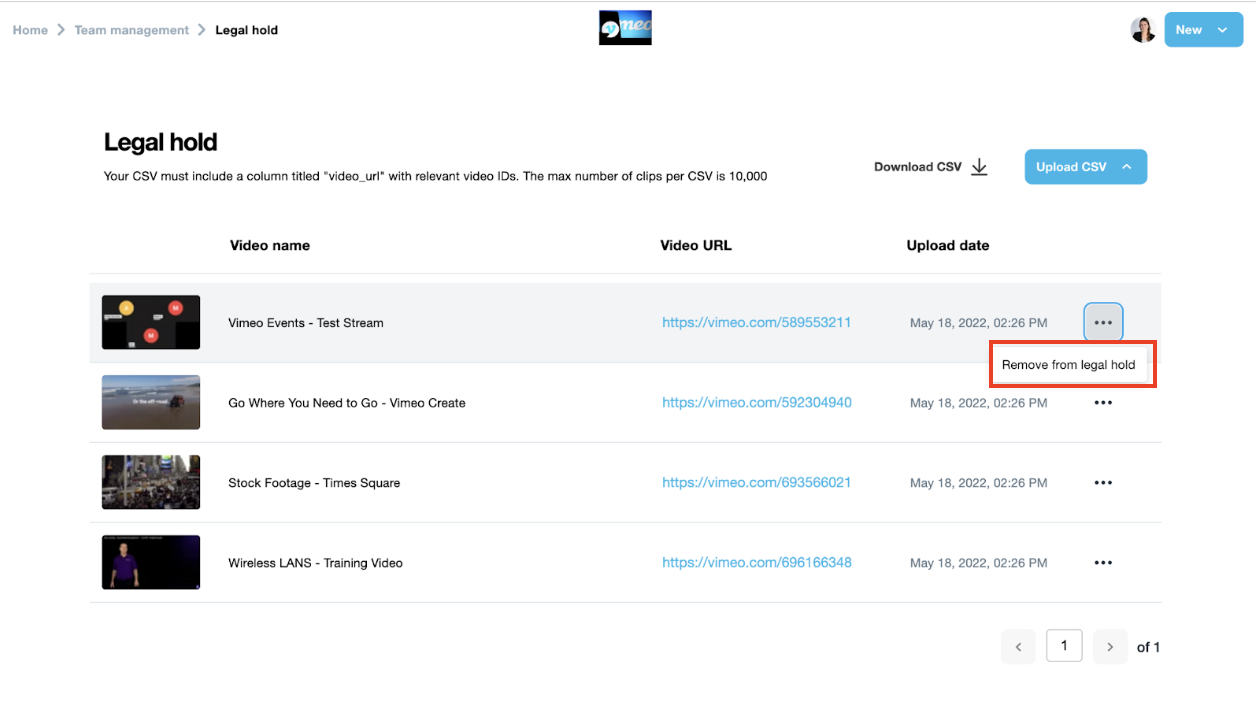Image resolution: width=1258 pixels, height=704 pixels.
Task: Open three-dot menu for Stock Footage Times Square
Action: click(x=1103, y=483)
